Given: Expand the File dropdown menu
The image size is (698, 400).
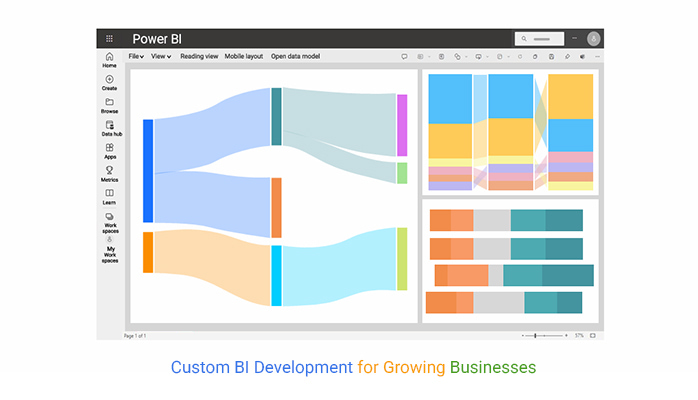Looking at the screenshot, I should click(136, 56).
